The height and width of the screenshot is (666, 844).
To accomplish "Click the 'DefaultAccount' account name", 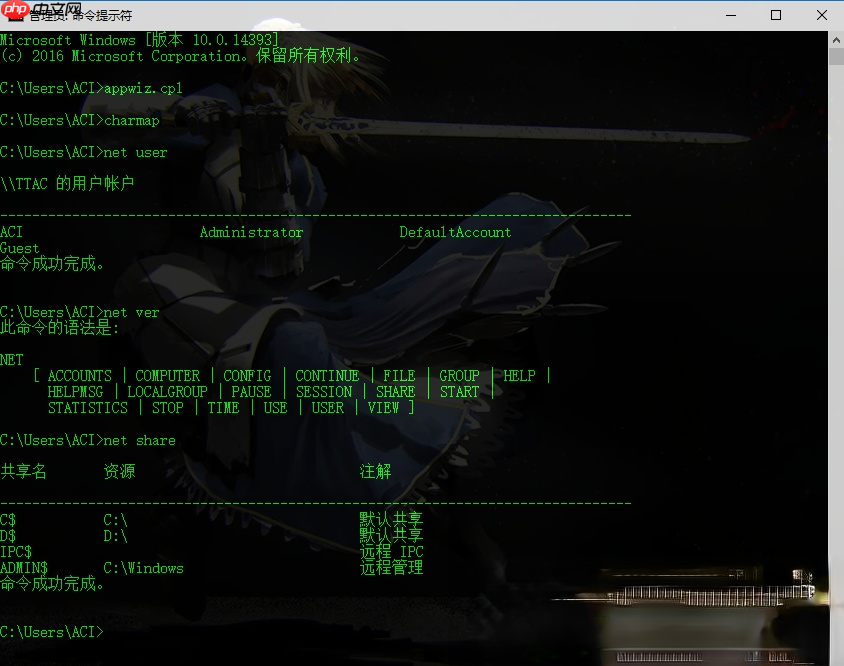I will click(x=455, y=232).
